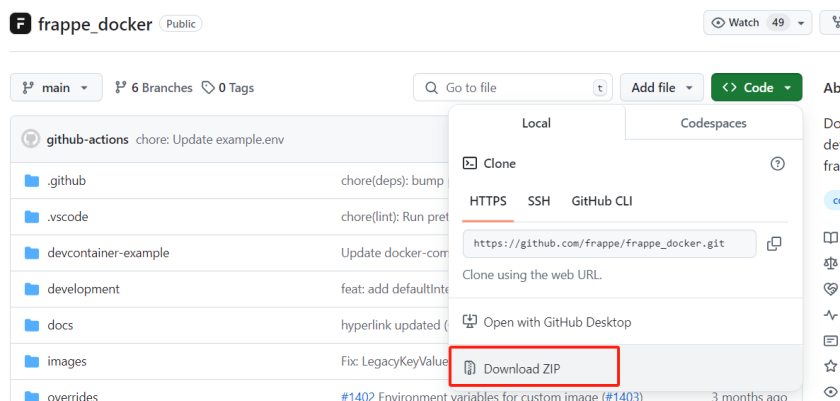Image resolution: width=840 pixels, height=401 pixels.
Task: Select the GitHub CLI clone tab
Action: [x=602, y=201]
